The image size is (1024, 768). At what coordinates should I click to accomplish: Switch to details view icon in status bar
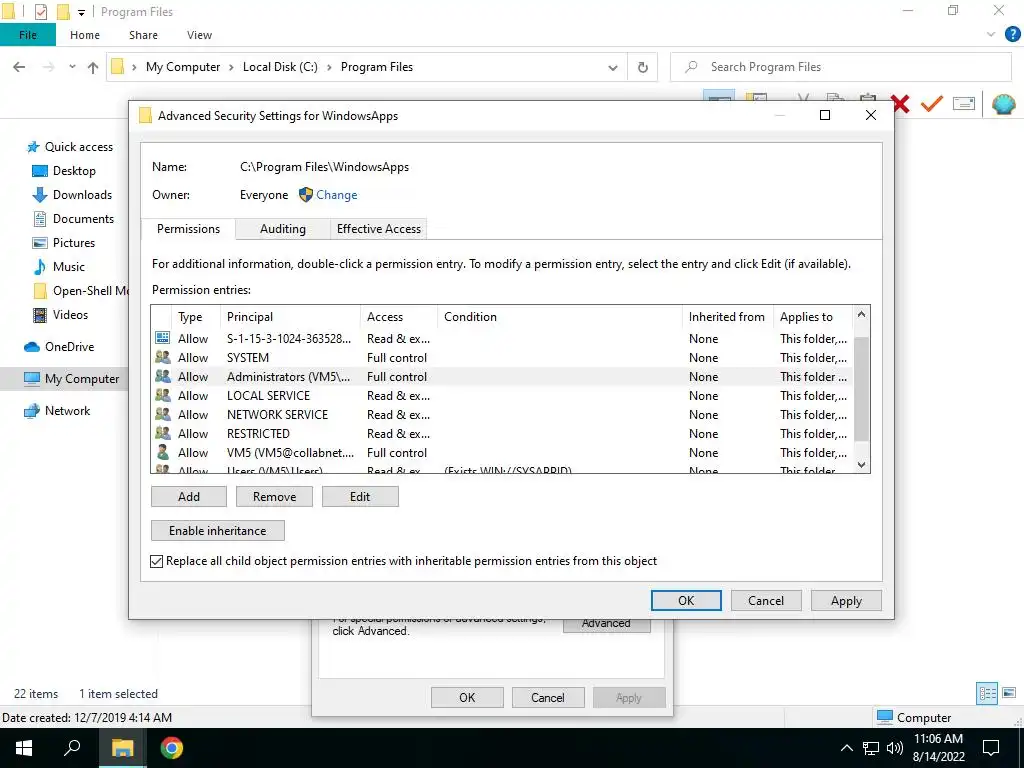[987, 693]
